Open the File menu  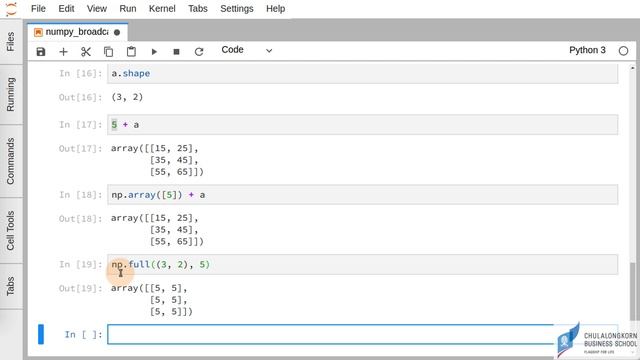point(38,9)
